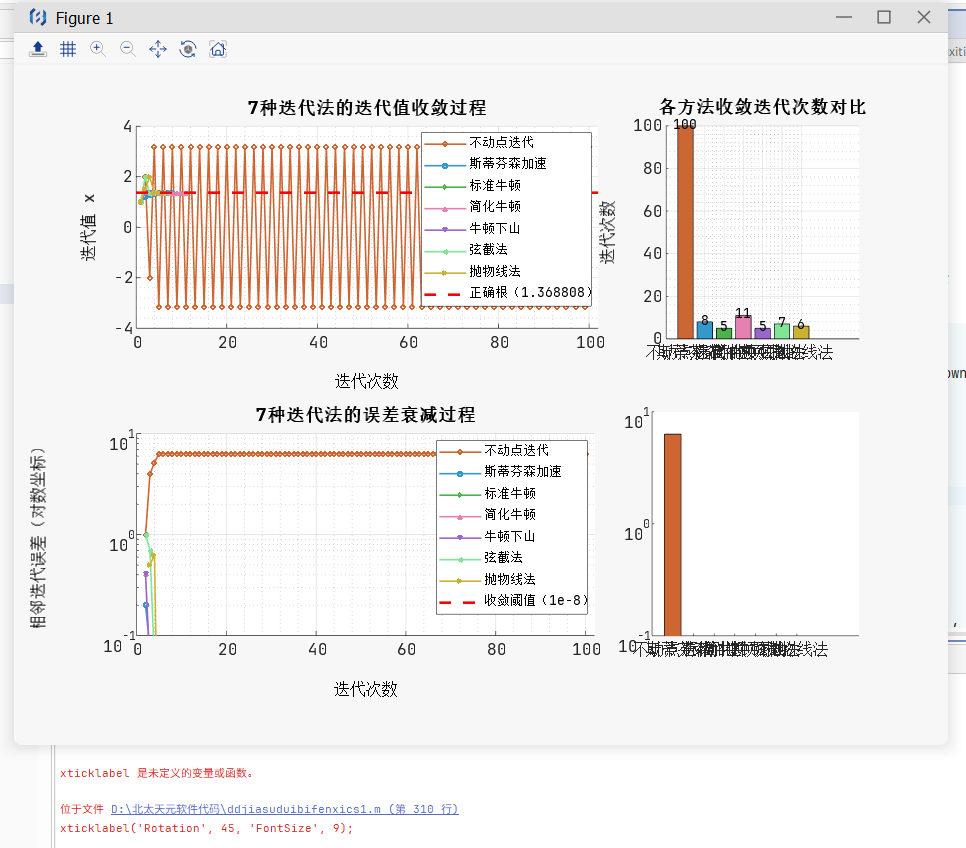Select the zoom in magnifier tool
The image size is (966, 848).
pyautogui.click(x=98, y=49)
